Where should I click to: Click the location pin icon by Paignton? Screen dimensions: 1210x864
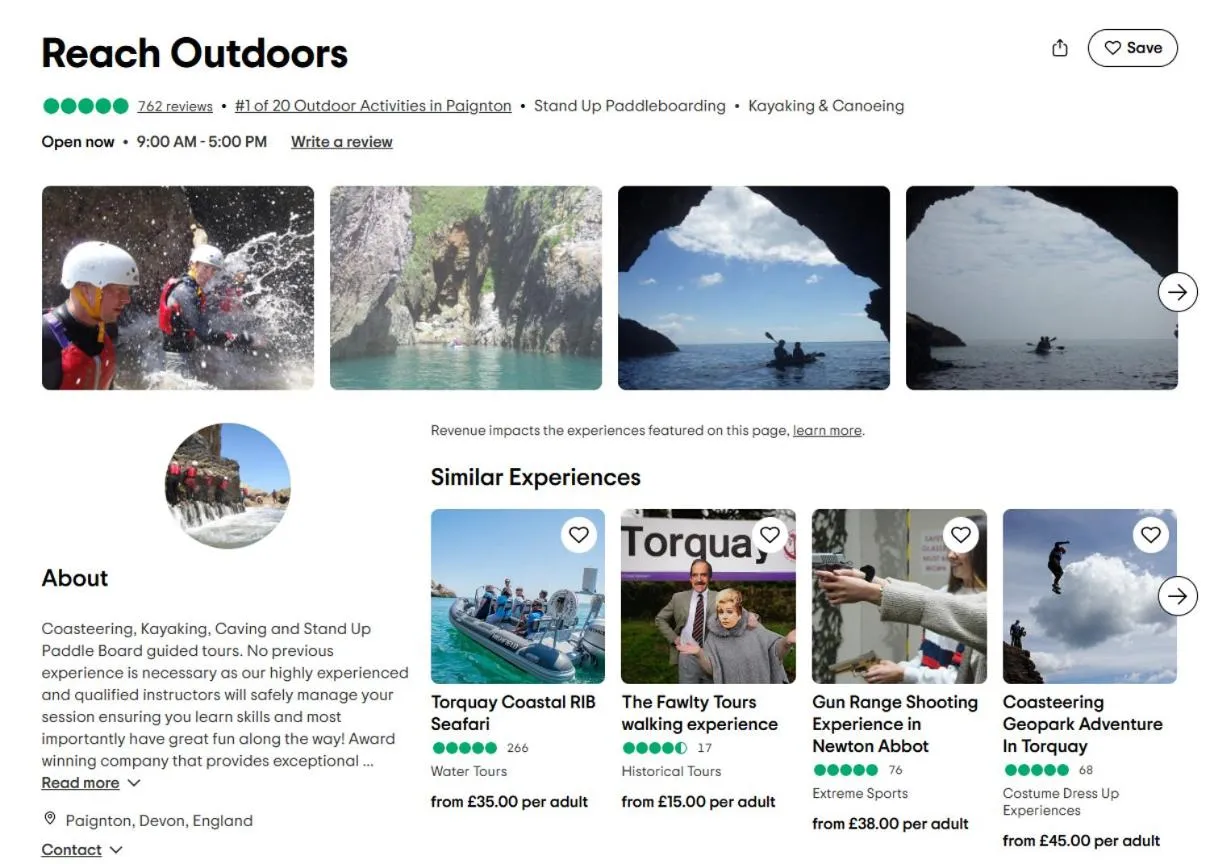[50, 820]
